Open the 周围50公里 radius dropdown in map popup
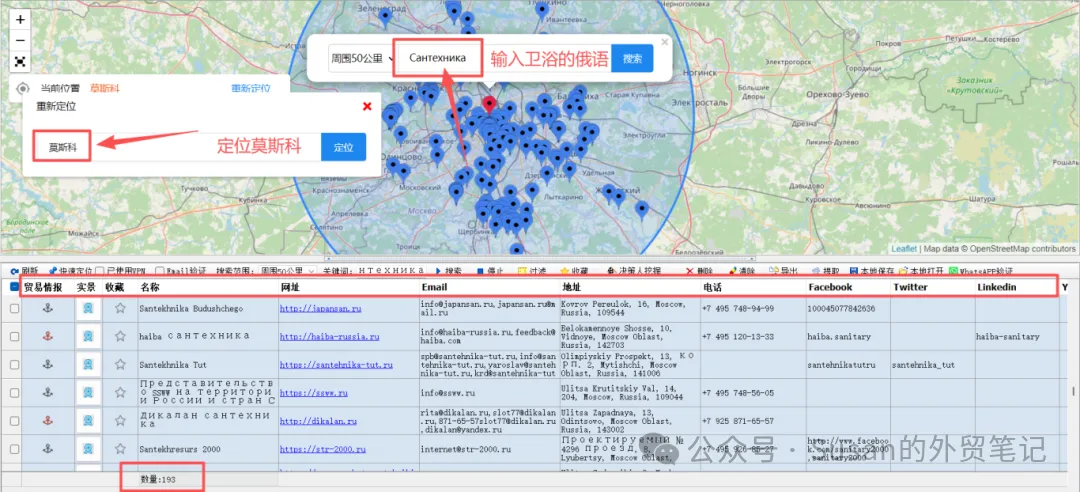Image resolution: width=1080 pixels, height=492 pixels. coord(362,59)
